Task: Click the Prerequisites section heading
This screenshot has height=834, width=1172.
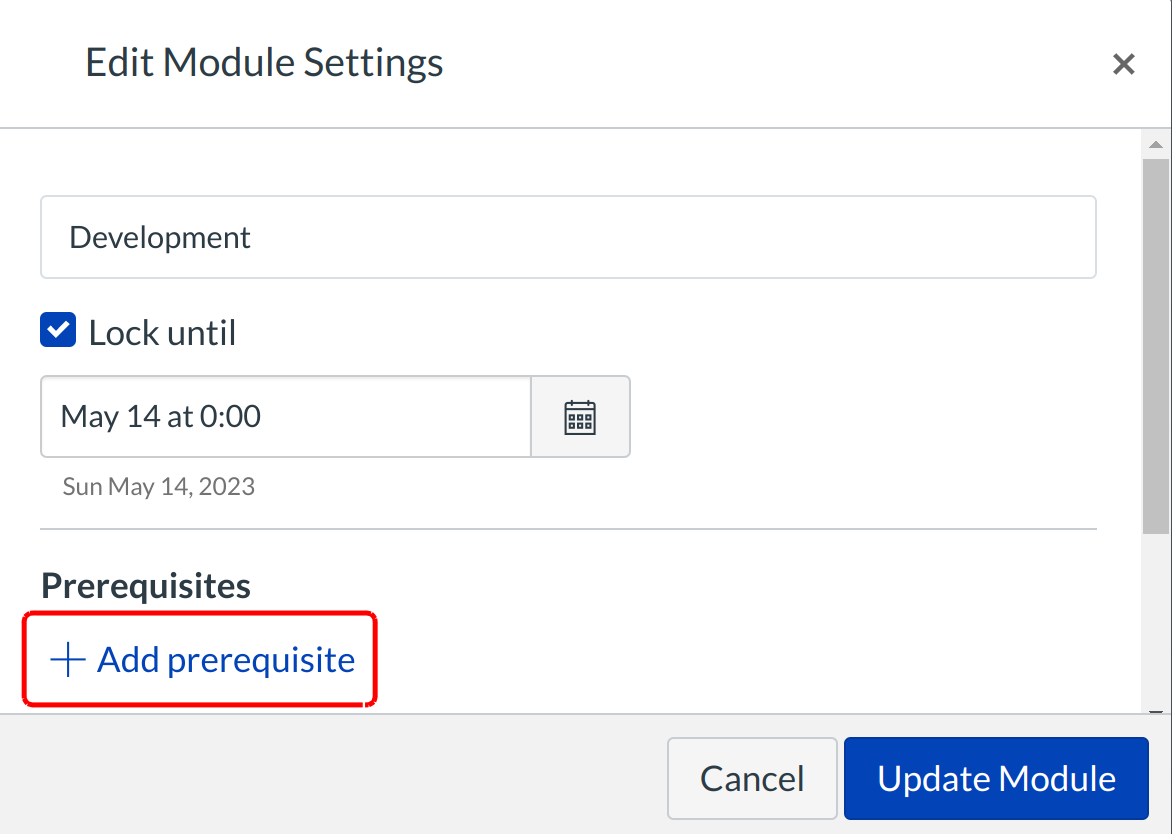Action: tap(146, 586)
